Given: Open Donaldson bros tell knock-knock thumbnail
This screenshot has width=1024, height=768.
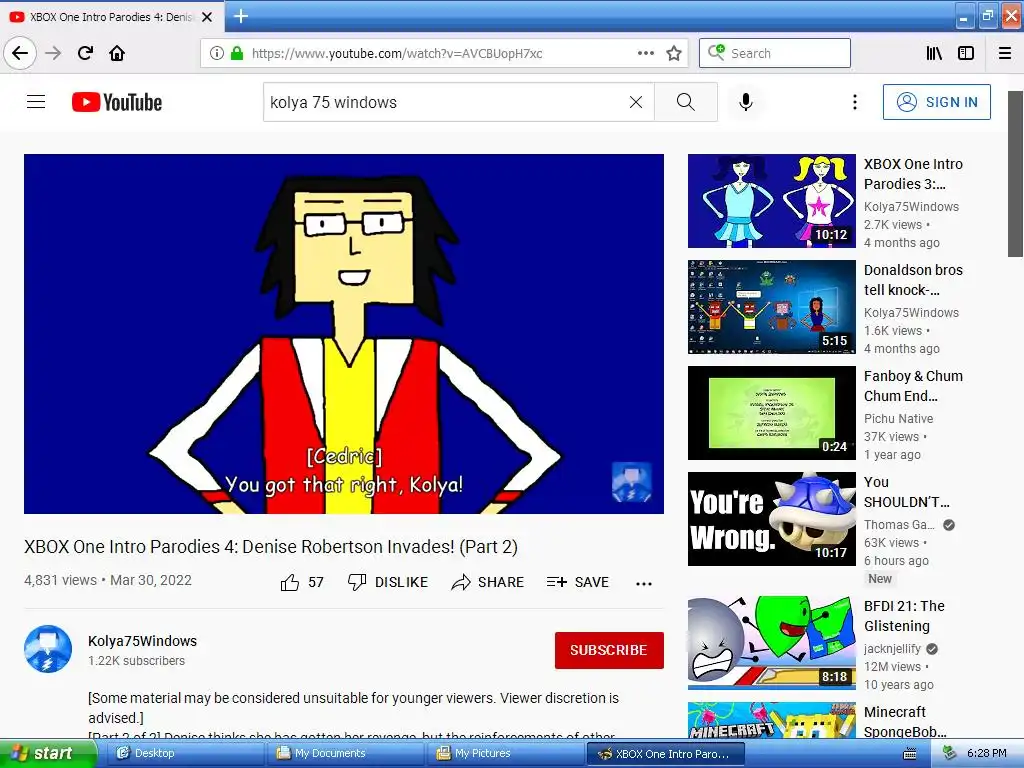Looking at the screenshot, I should point(771,307).
